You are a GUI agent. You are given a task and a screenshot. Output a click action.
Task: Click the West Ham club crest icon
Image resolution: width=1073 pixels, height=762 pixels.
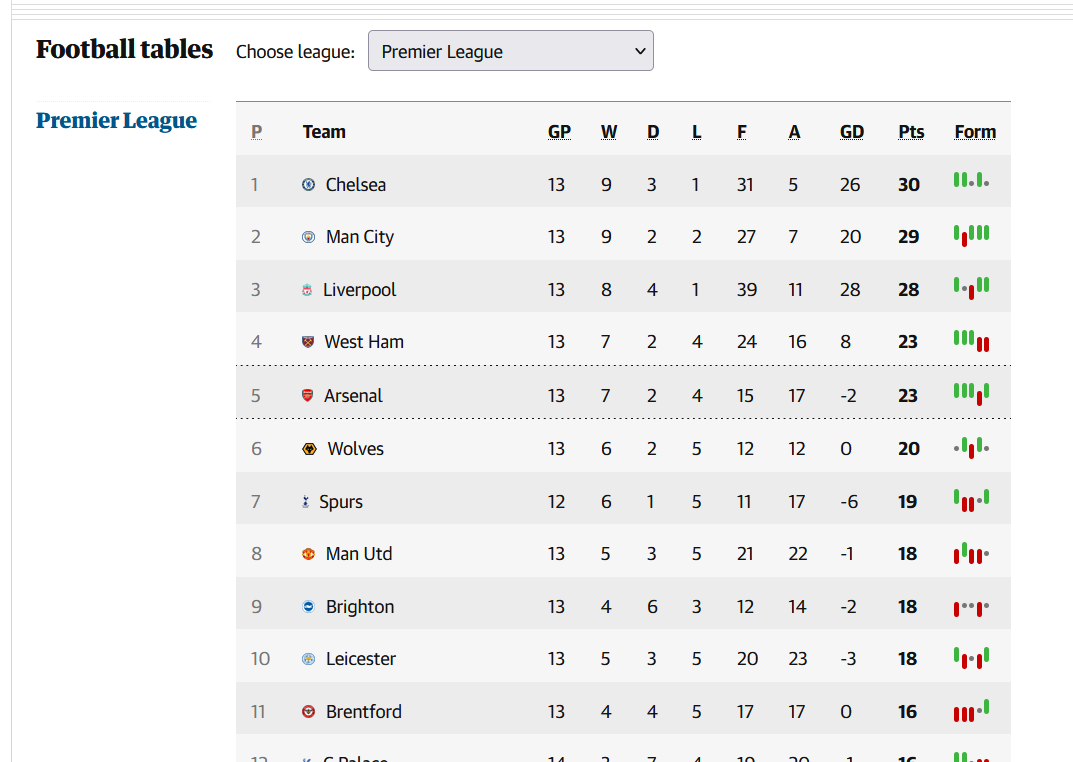pos(308,341)
